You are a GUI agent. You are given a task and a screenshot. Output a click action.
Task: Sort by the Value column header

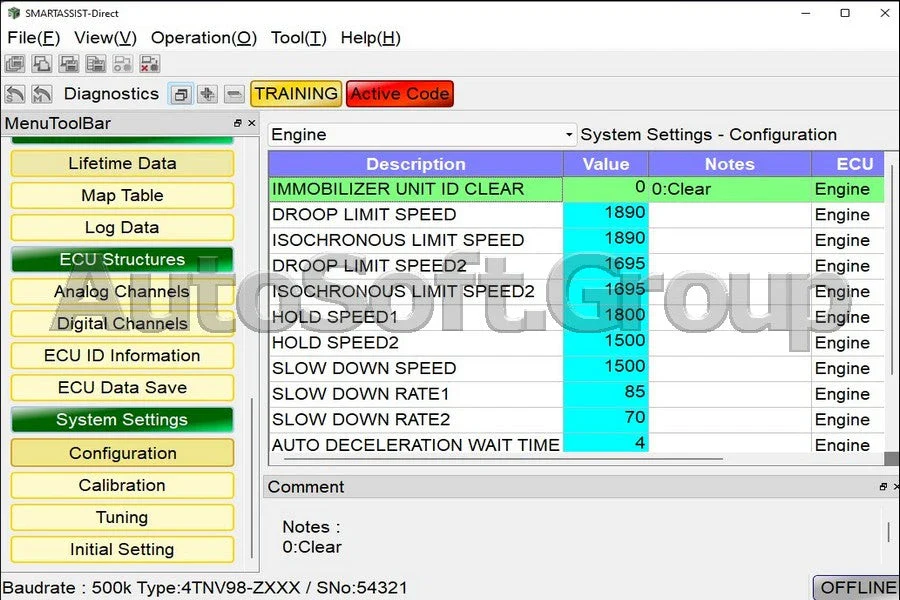coord(606,164)
